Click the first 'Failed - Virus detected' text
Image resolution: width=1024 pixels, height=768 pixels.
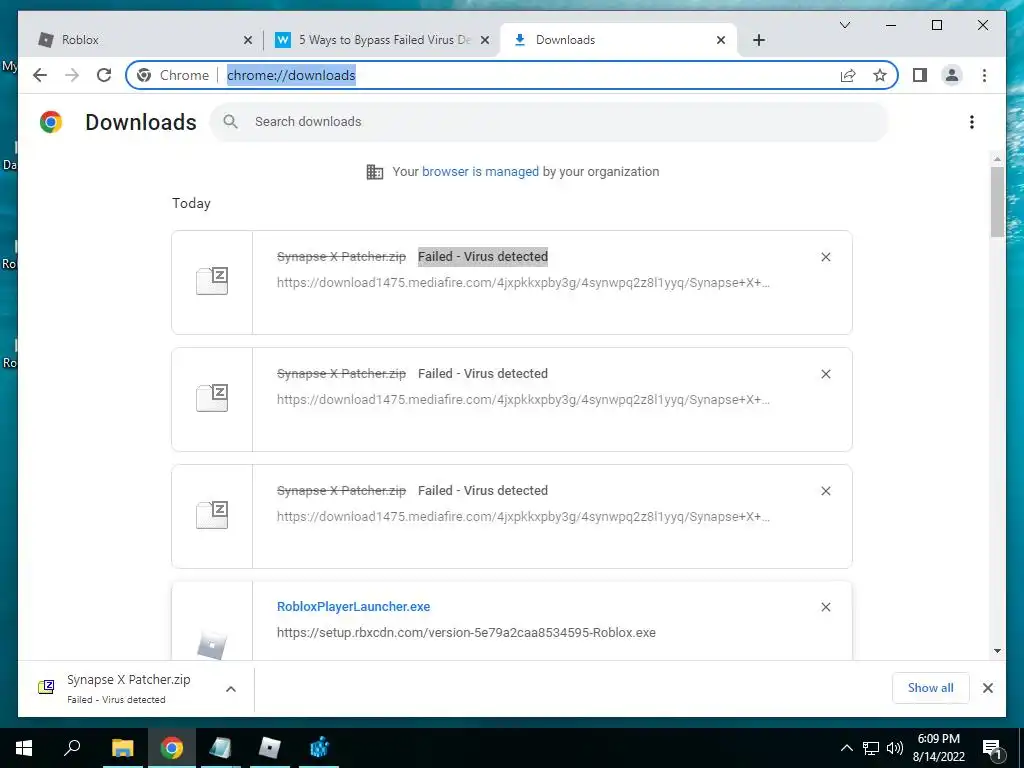[483, 257]
